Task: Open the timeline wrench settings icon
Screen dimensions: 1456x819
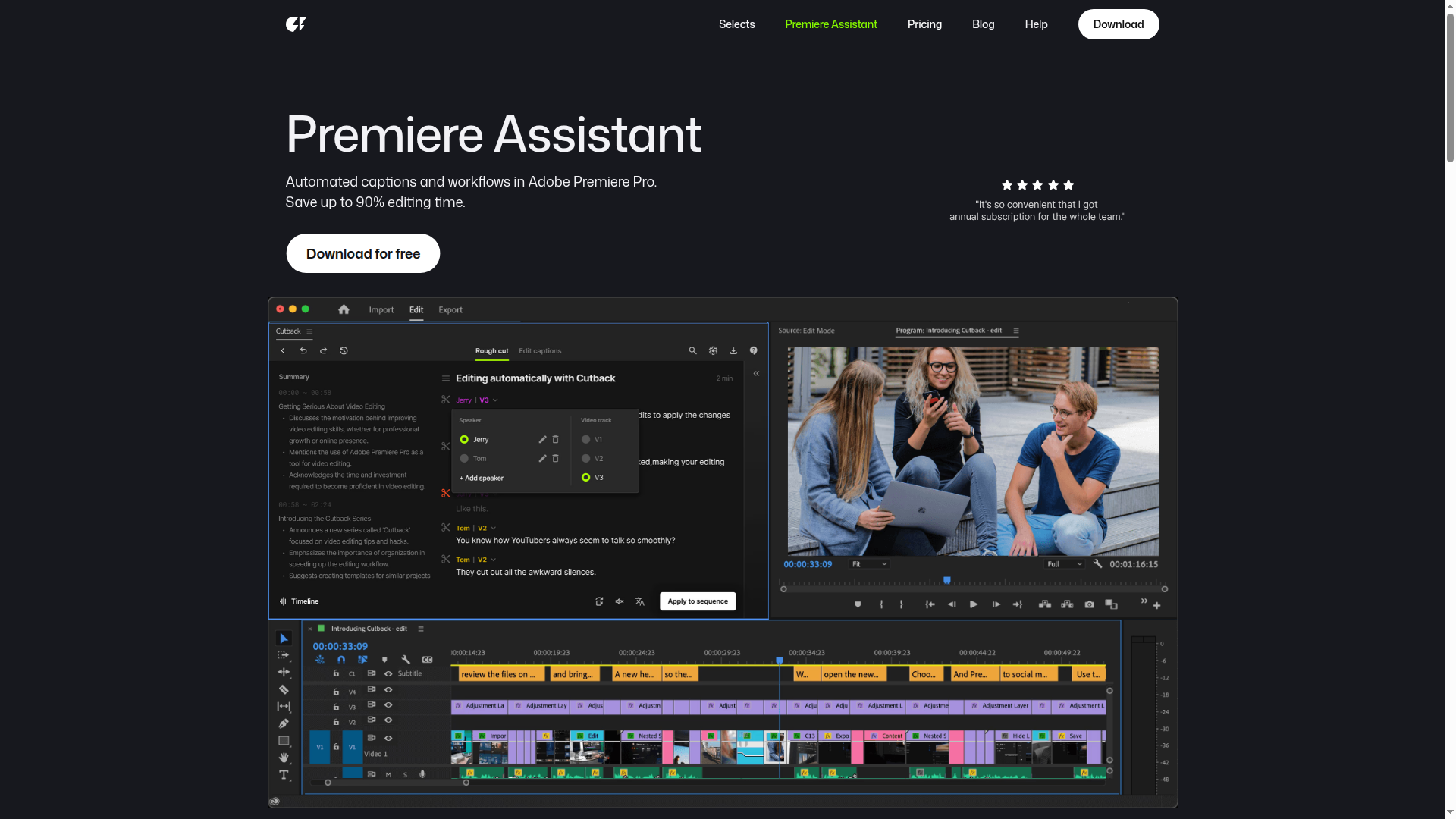Action: [406, 659]
